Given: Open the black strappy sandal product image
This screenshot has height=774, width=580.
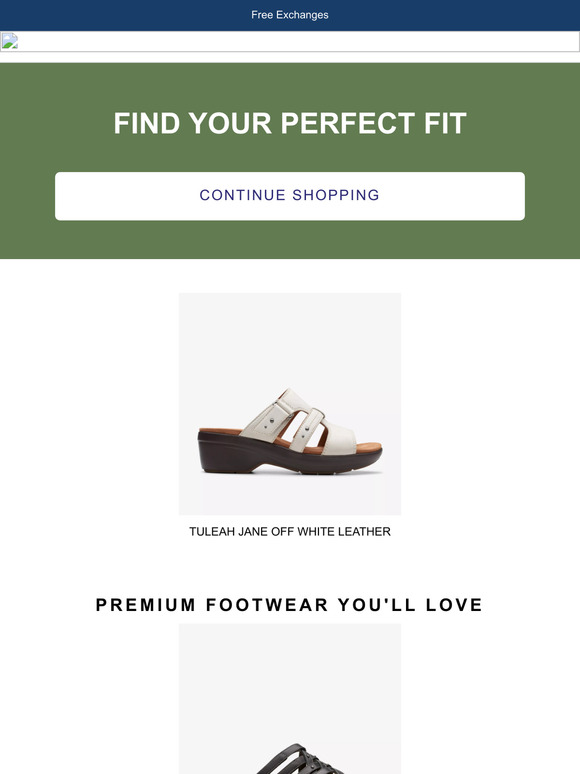Looking at the screenshot, I should [x=290, y=698].
